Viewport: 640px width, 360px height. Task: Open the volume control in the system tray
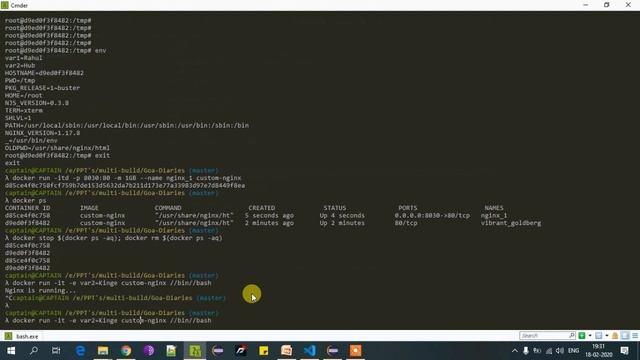click(x=560, y=351)
